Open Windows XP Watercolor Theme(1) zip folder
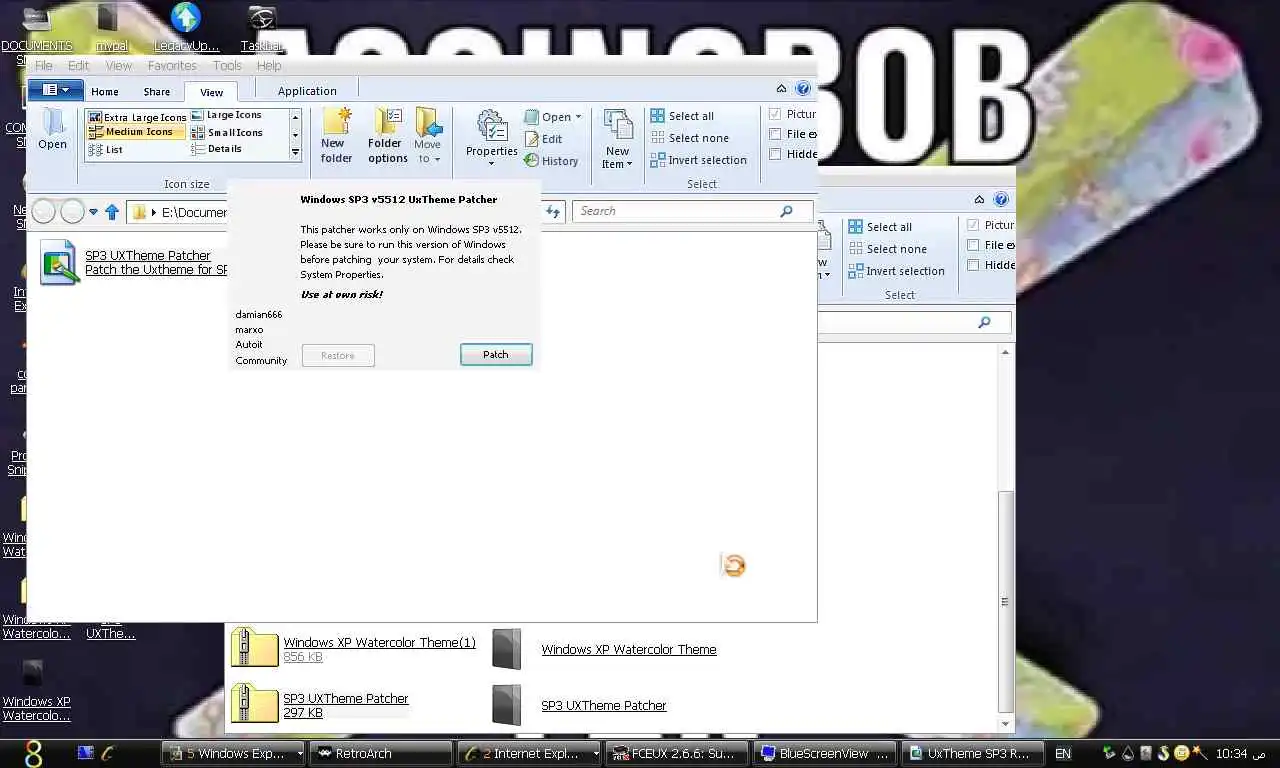The width and height of the screenshot is (1280, 768). 354,649
